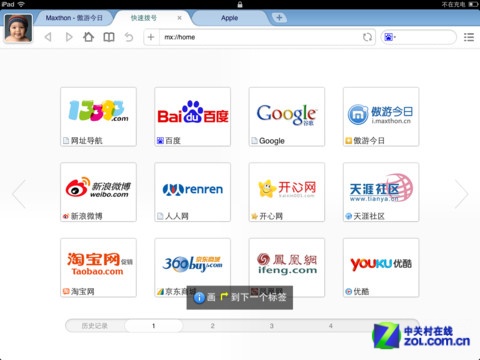Click the info icon in gesture popup
The image size is (480, 360).
(x=199, y=297)
